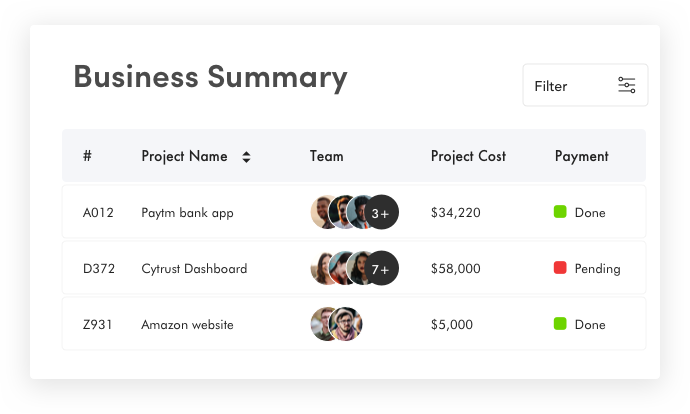Click the filter sliders icon
The height and width of the screenshot is (414, 690).
[x=627, y=86]
